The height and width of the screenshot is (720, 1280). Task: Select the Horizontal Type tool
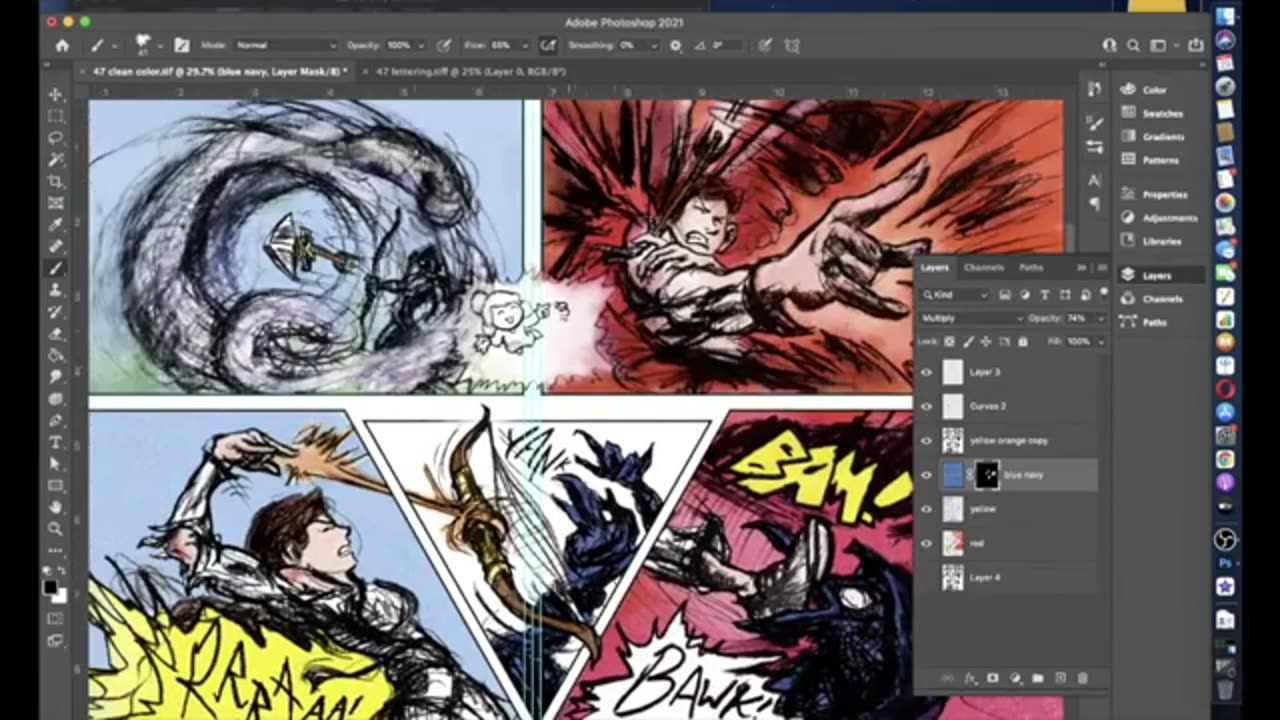pyautogui.click(x=56, y=443)
